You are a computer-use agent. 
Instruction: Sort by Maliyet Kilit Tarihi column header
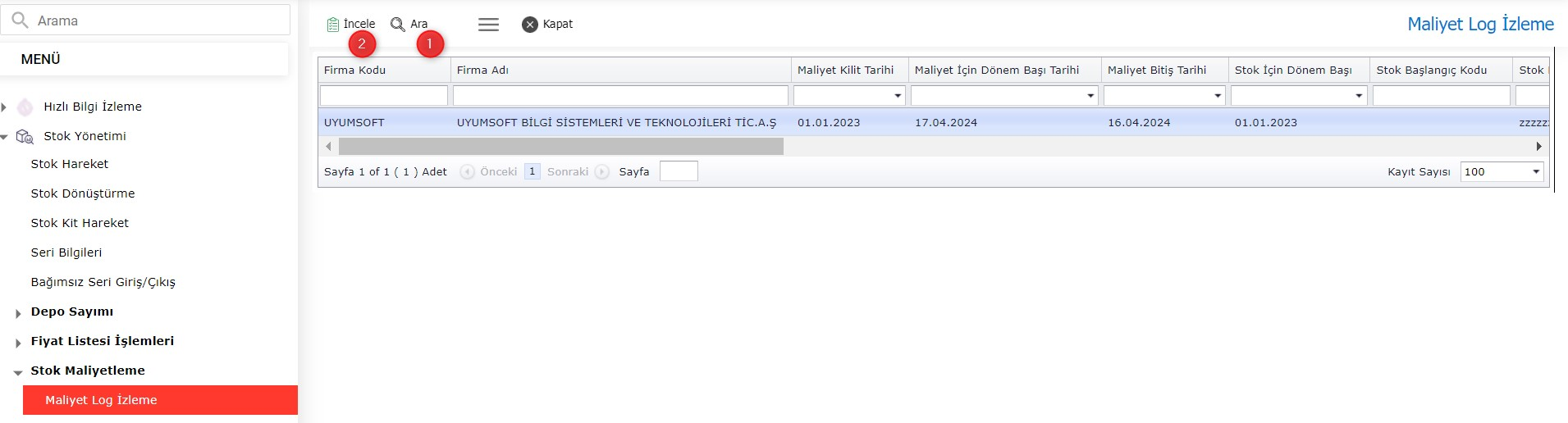(x=850, y=70)
